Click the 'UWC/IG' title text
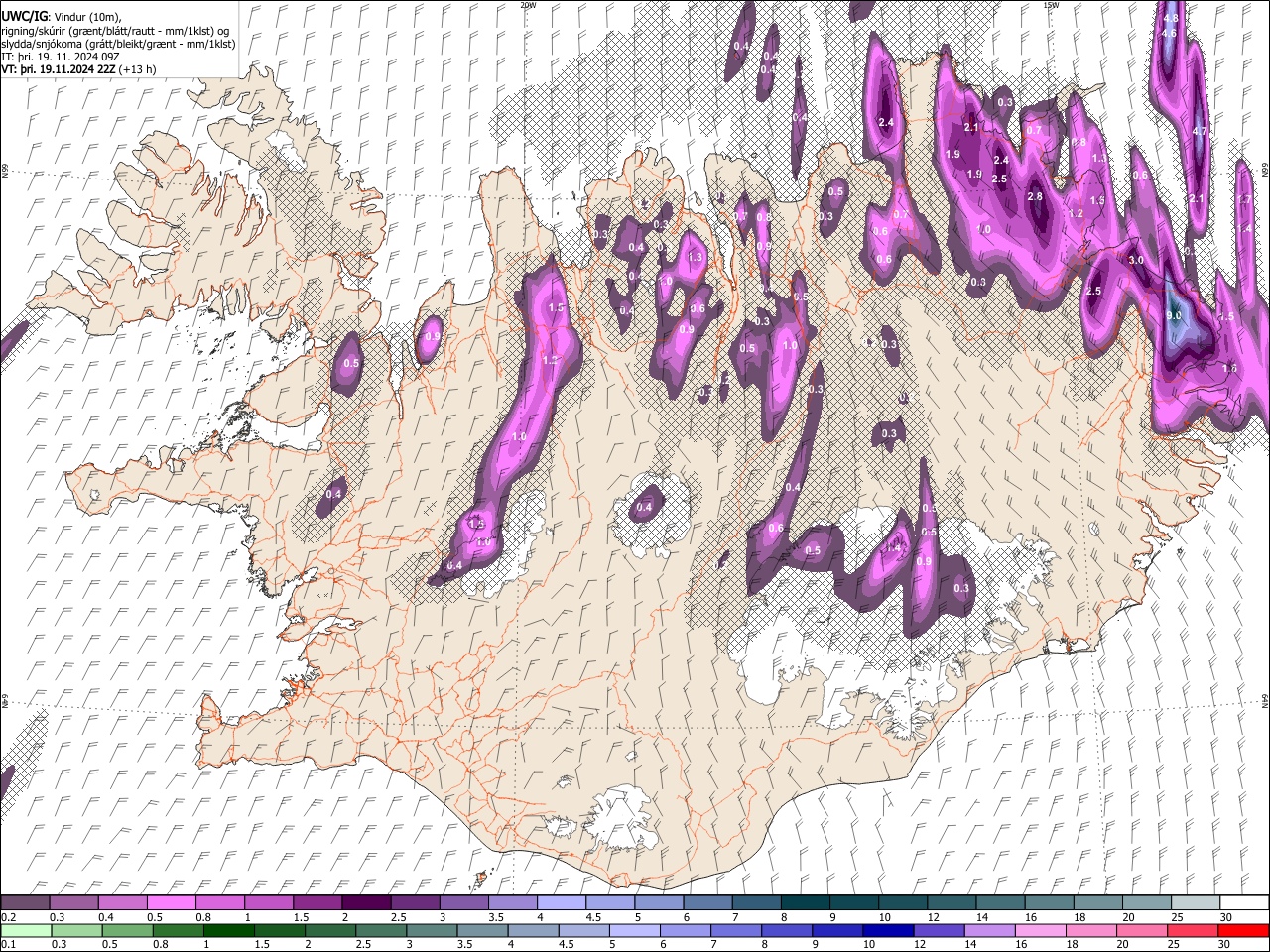Viewport: 1270px width, 952px height. (24, 17)
